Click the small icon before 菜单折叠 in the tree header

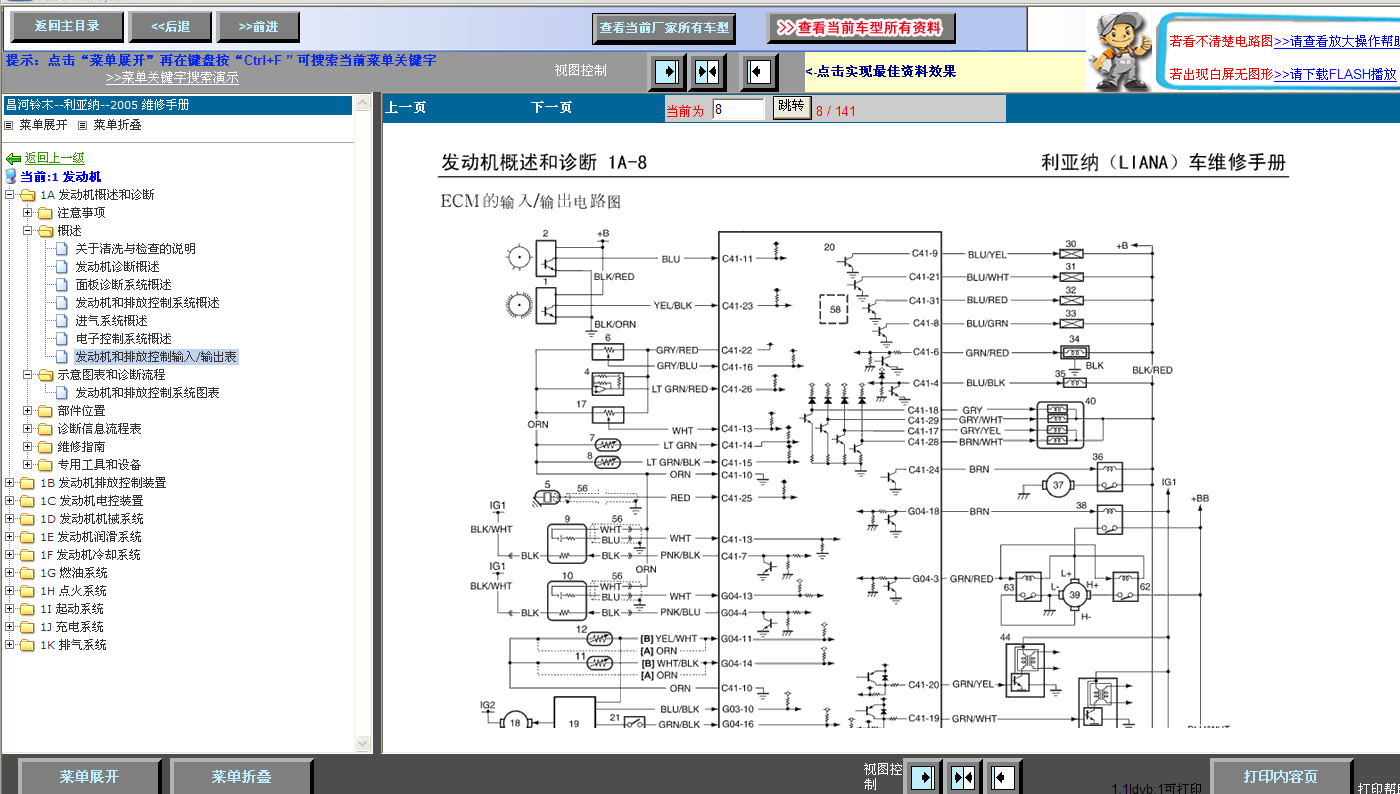point(83,125)
